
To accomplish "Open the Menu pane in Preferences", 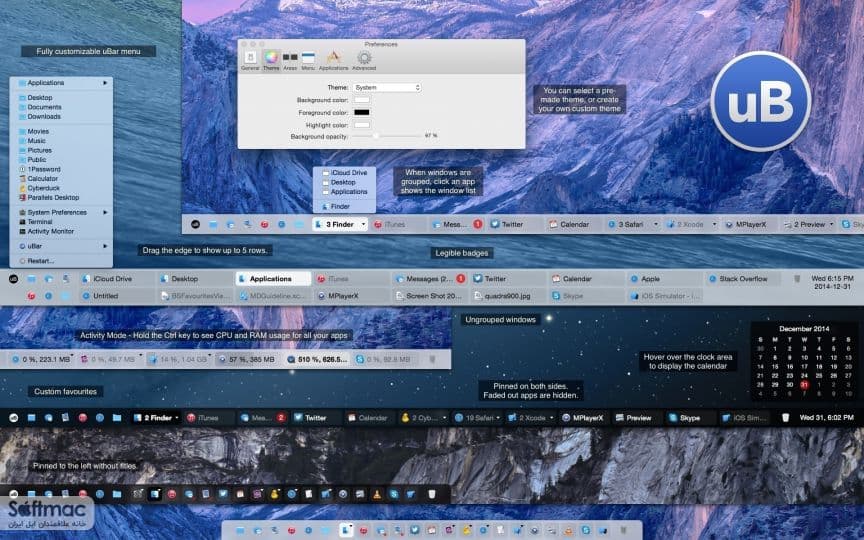I will (308, 61).
